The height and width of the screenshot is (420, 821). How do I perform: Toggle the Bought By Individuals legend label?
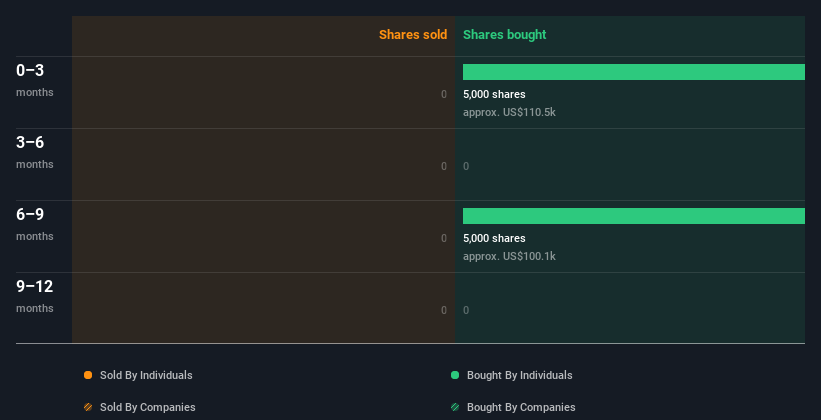[519, 375]
